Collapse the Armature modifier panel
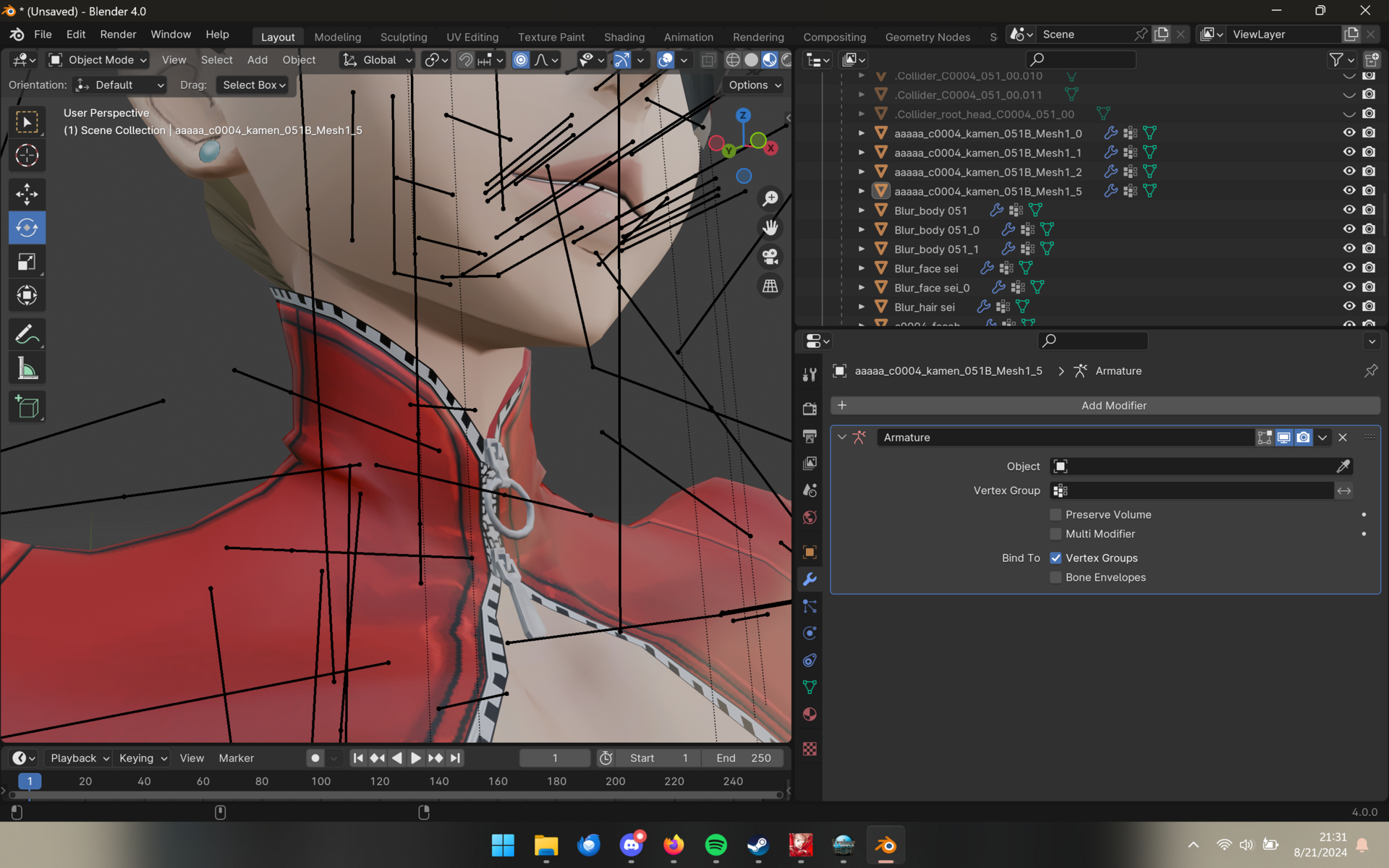Screen dimensions: 1389x868 click(x=841, y=438)
